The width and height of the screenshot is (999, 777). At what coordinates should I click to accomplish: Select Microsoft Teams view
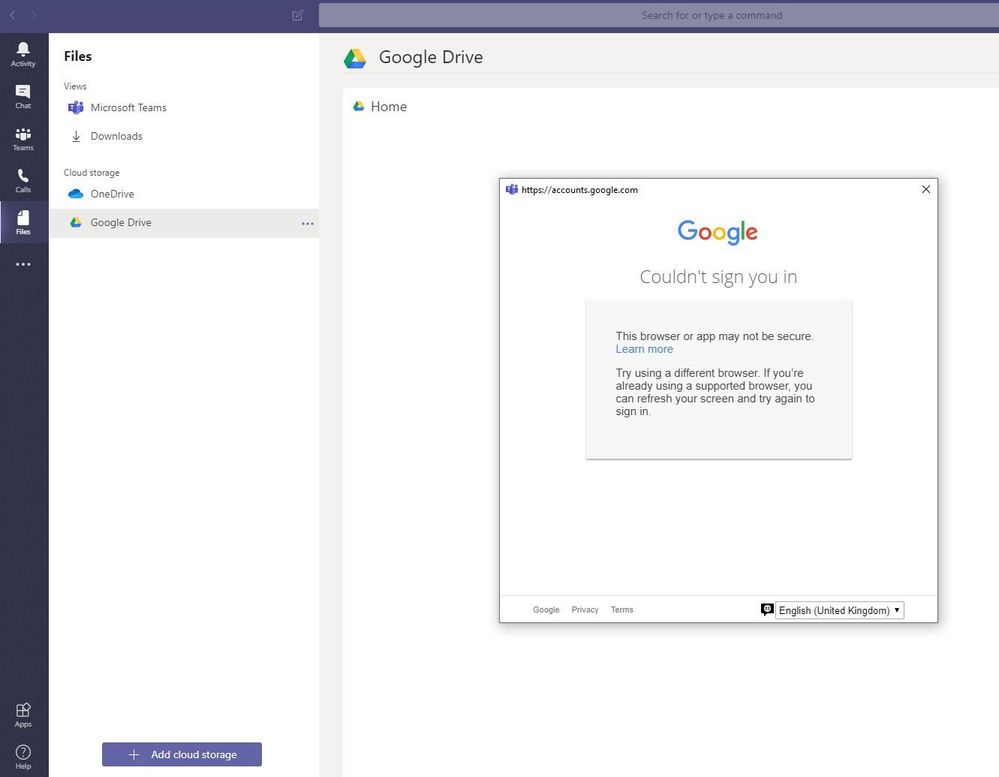point(183,108)
